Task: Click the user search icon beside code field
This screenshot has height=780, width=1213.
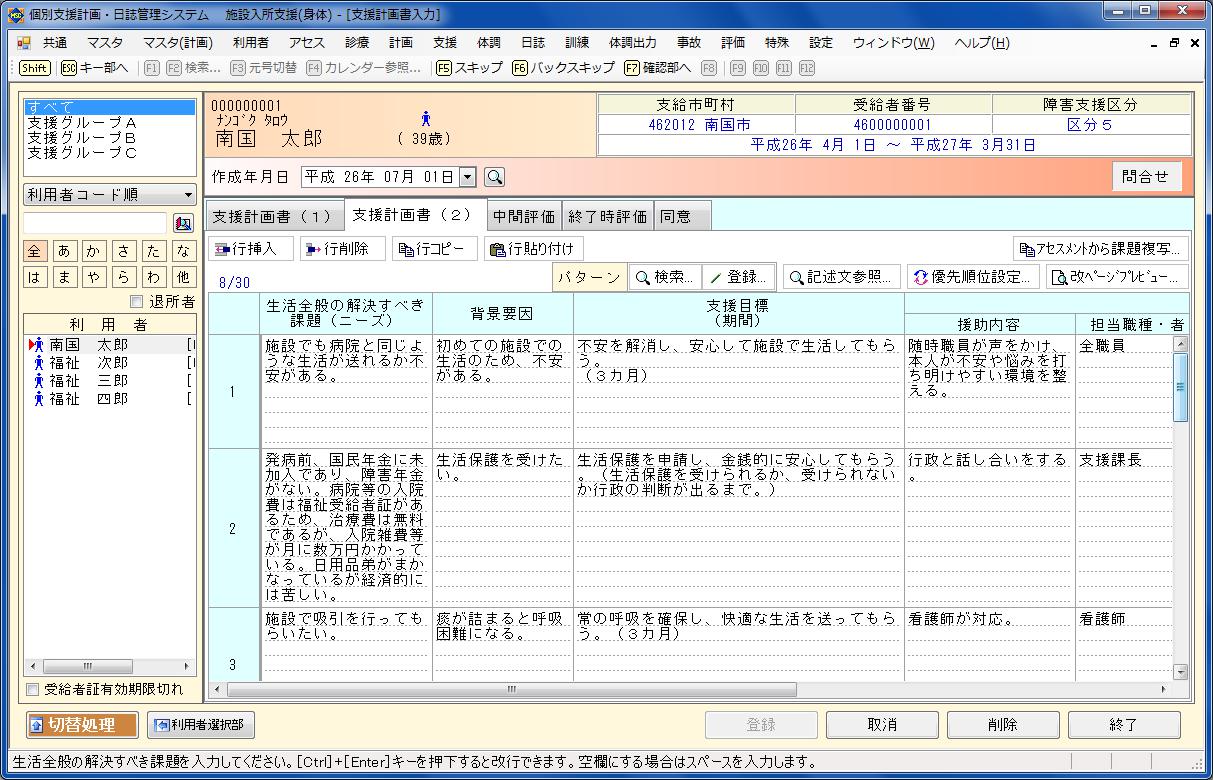Action: point(182,223)
